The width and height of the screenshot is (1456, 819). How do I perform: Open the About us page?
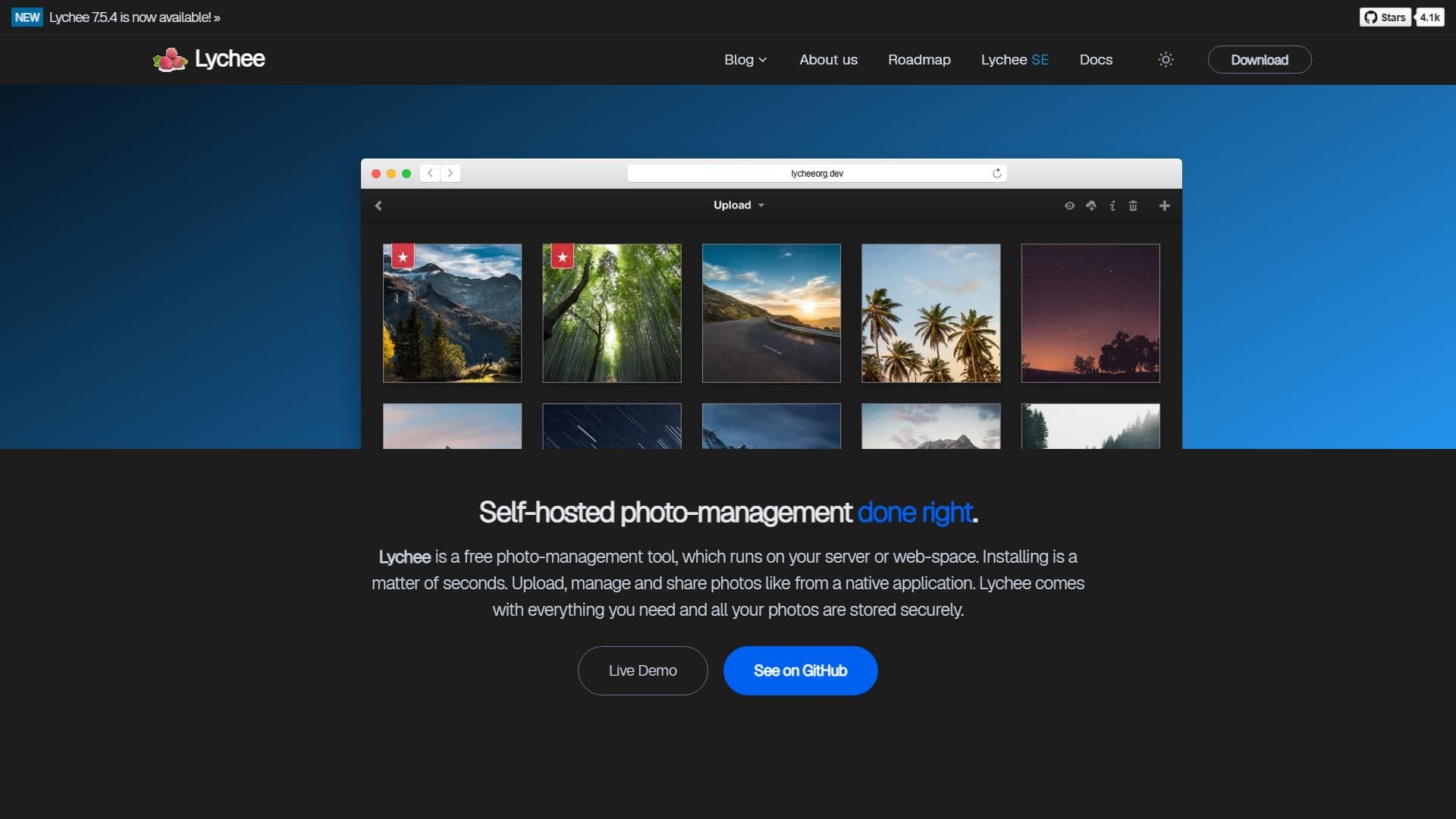point(828,59)
